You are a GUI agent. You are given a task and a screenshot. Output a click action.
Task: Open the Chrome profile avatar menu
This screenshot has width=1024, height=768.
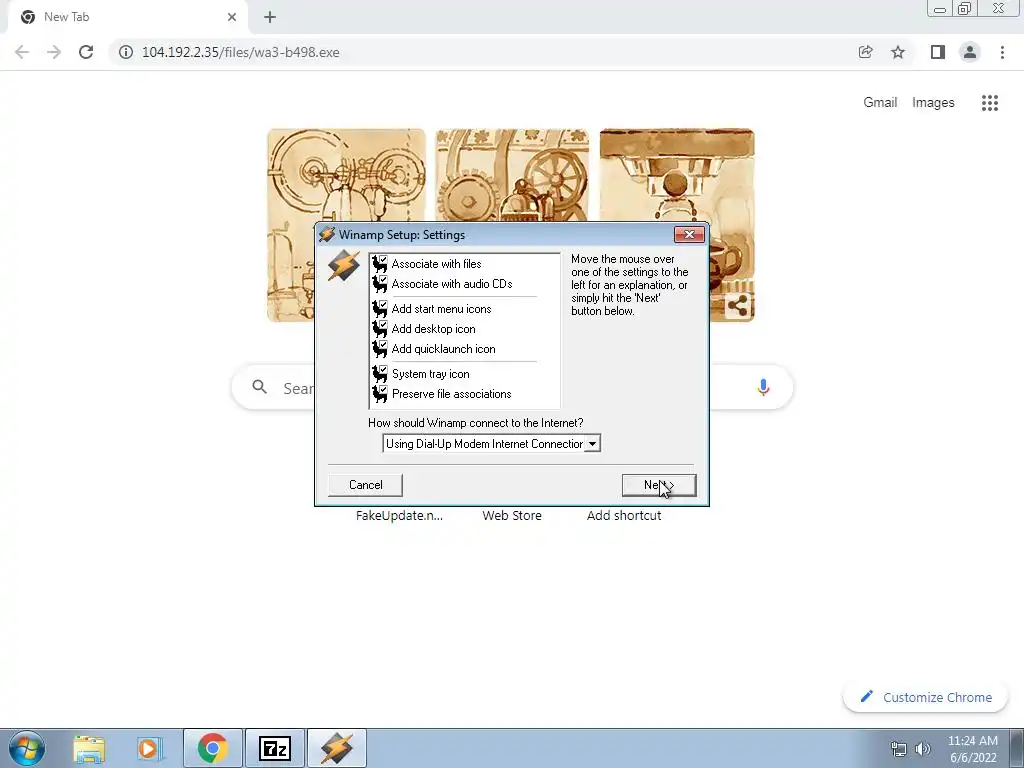[970, 52]
